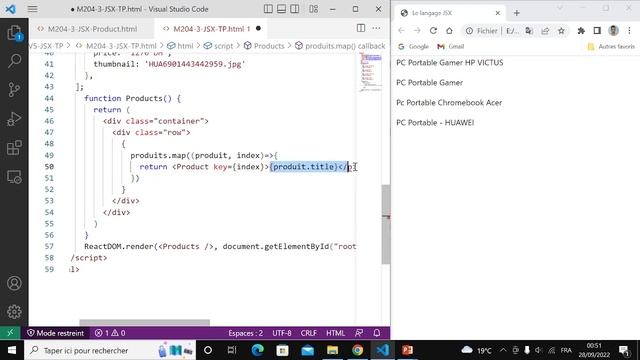The height and width of the screenshot is (360, 640).
Task: Toggle the primary side bar layout
Action: click(268, 9)
